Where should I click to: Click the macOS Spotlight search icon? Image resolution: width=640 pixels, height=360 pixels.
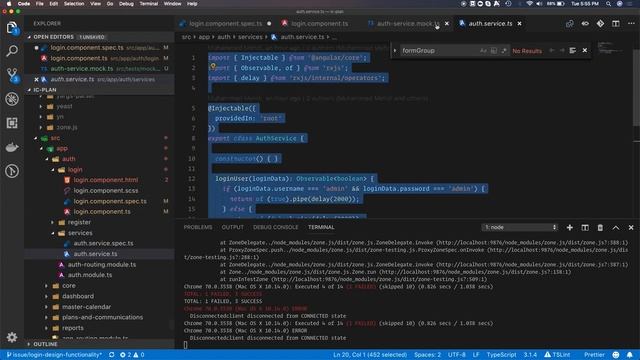[x=608, y=4]
